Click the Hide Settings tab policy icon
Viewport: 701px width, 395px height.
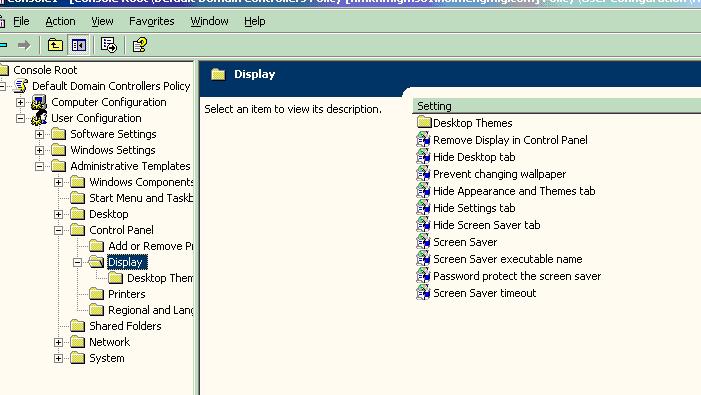click(x=423, y=208)
